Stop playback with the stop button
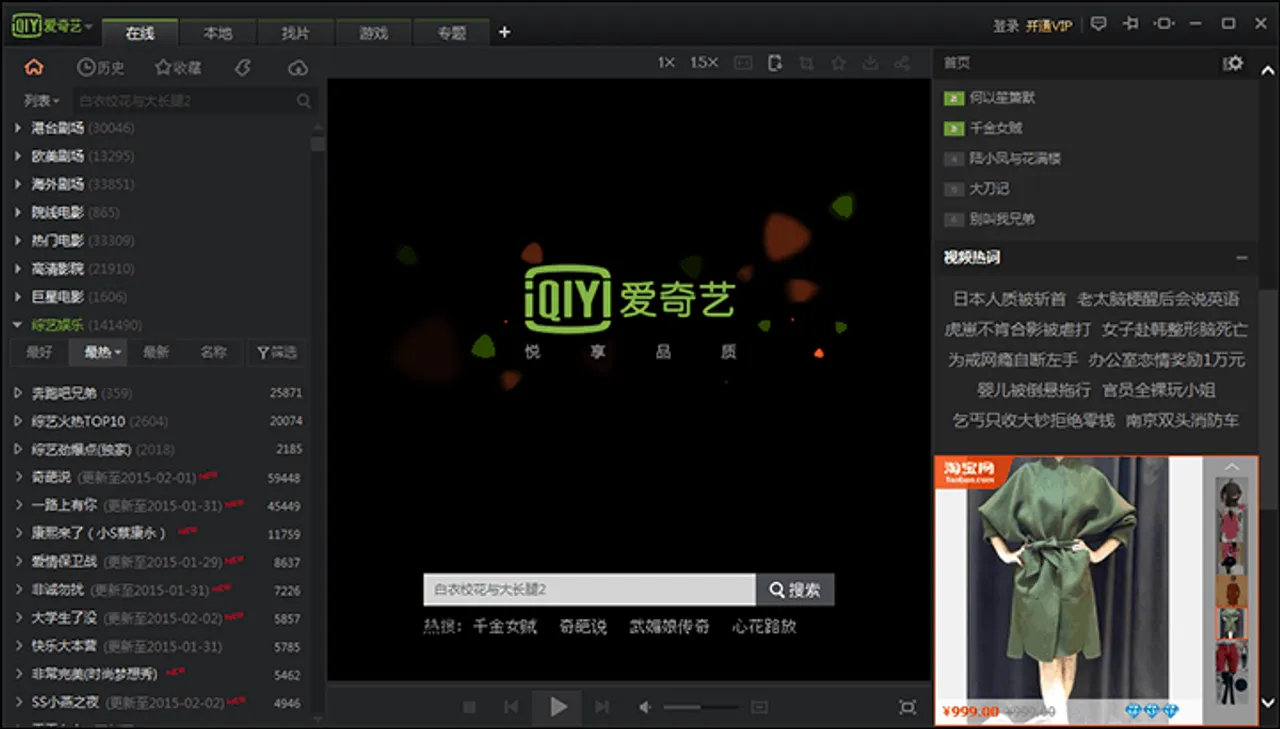Image resolution: width=1280 pixels, height=729 pixels. 469,707
